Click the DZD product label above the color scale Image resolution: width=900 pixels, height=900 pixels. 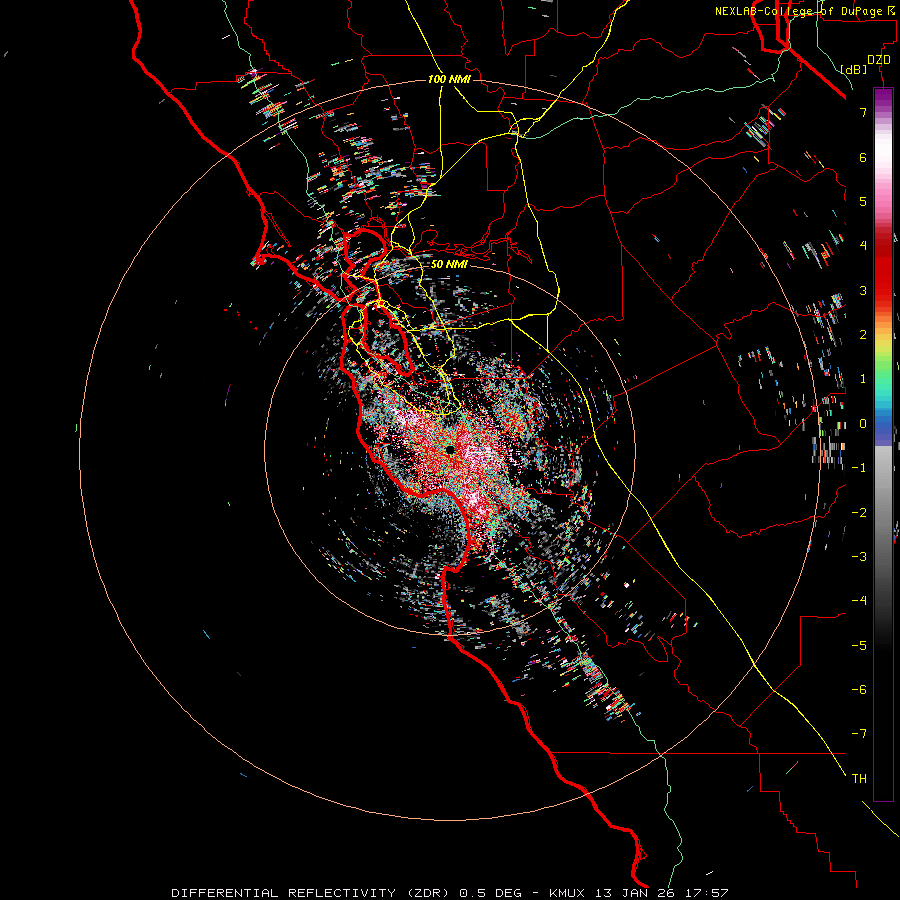(x=879, y=60)
